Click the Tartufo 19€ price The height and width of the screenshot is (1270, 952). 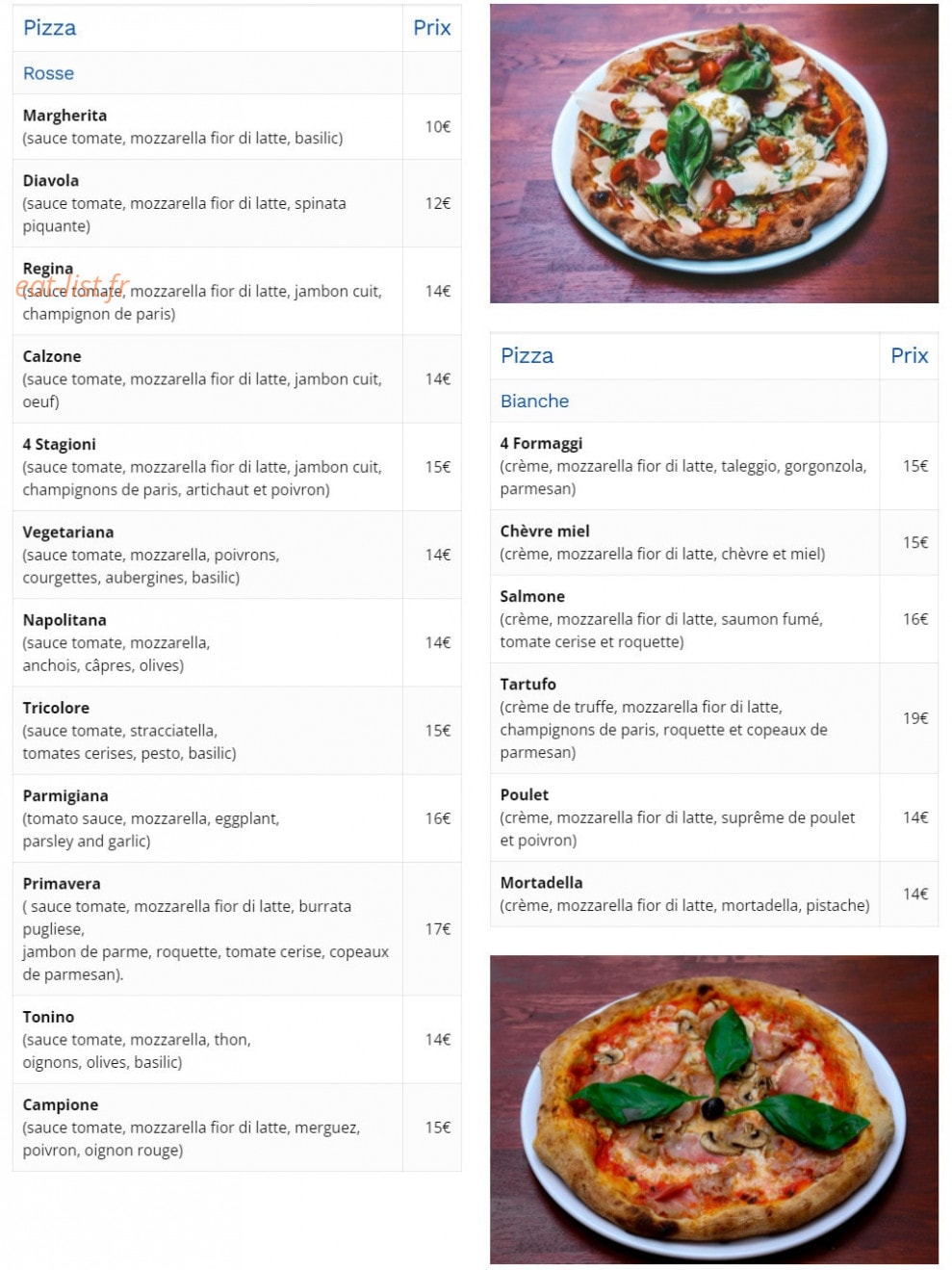point(914,718)
